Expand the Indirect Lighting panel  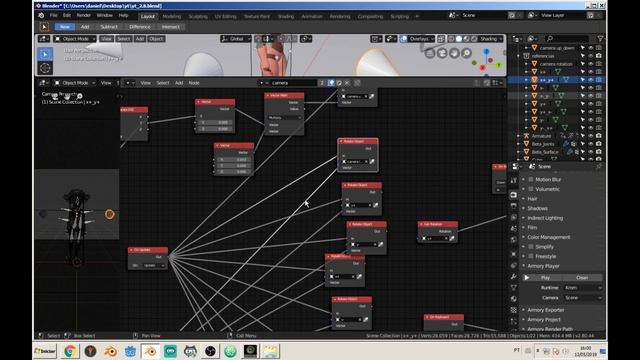(545, 218)
